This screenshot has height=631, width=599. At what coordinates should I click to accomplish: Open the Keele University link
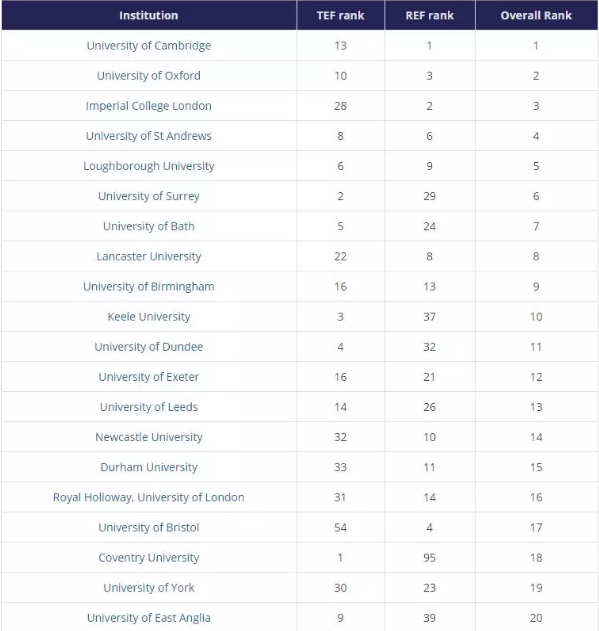(x=149, y=317)
